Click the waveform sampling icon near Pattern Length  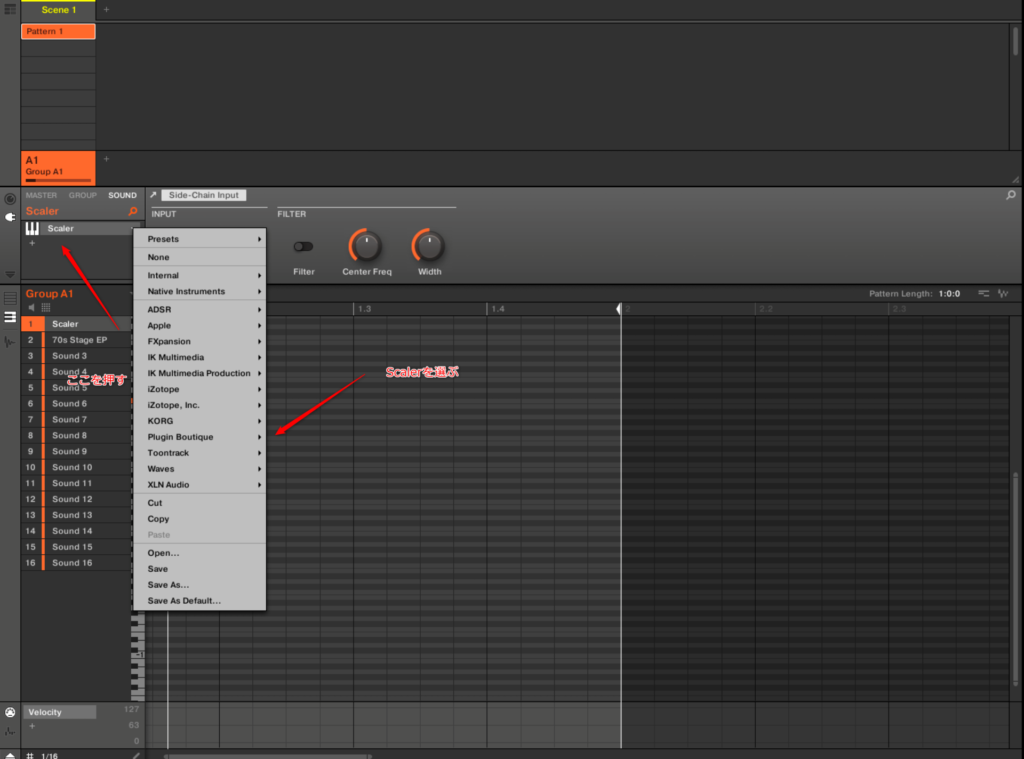point(1004,294)
